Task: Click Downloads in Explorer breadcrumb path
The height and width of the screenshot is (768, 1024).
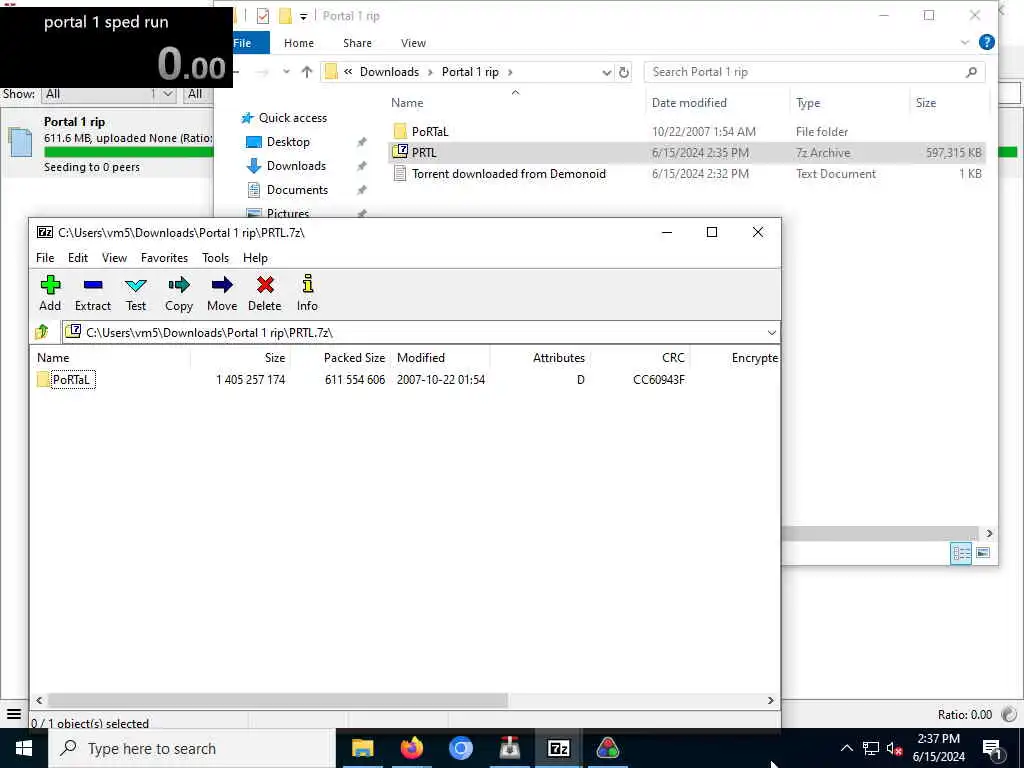Action: 389,72
